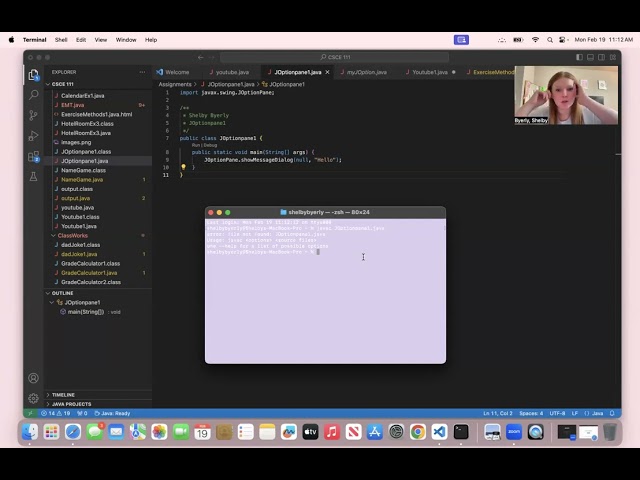Click the Zoom participant video thumbnail
640x480 pixels.
point(566,95)
